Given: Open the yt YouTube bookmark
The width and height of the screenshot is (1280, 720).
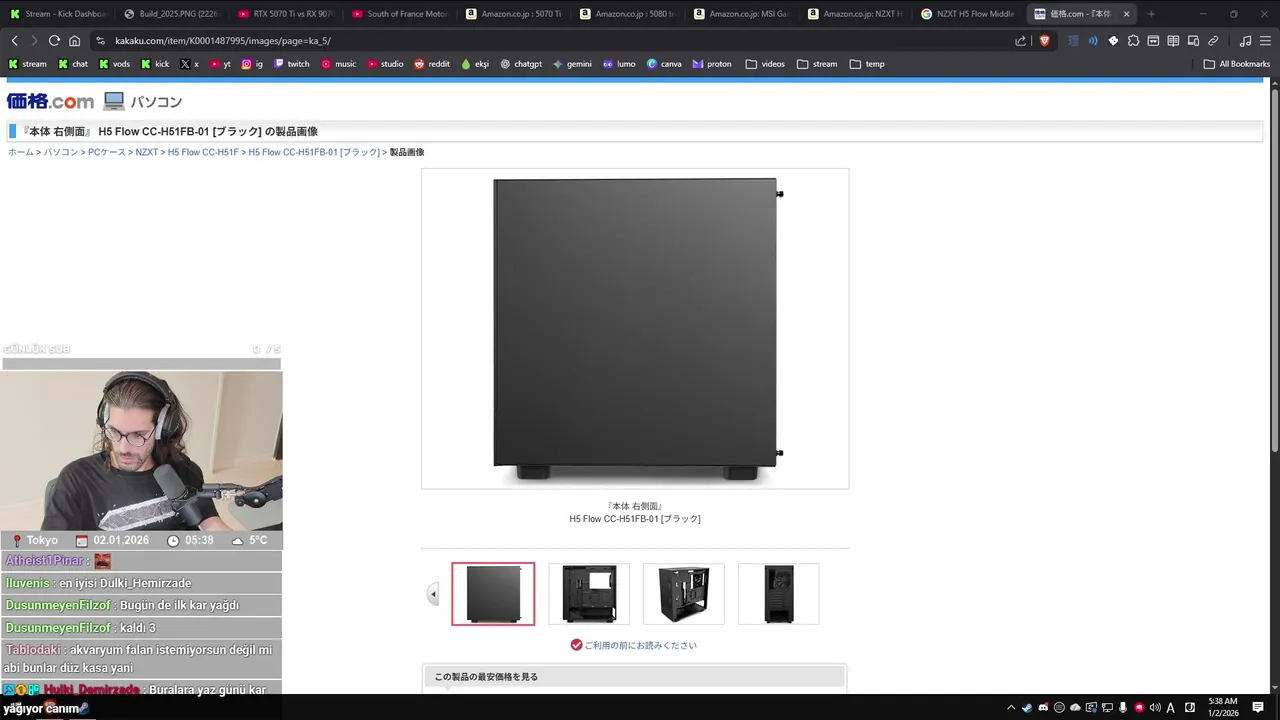Looking at the screenshot, I should [x=220, y=64].
